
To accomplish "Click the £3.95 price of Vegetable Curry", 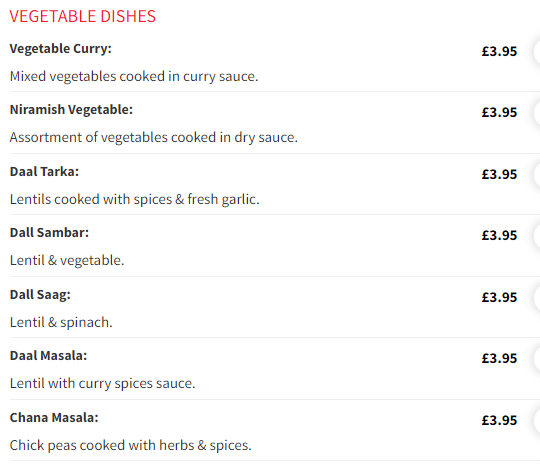I will [x=499, y=51].
